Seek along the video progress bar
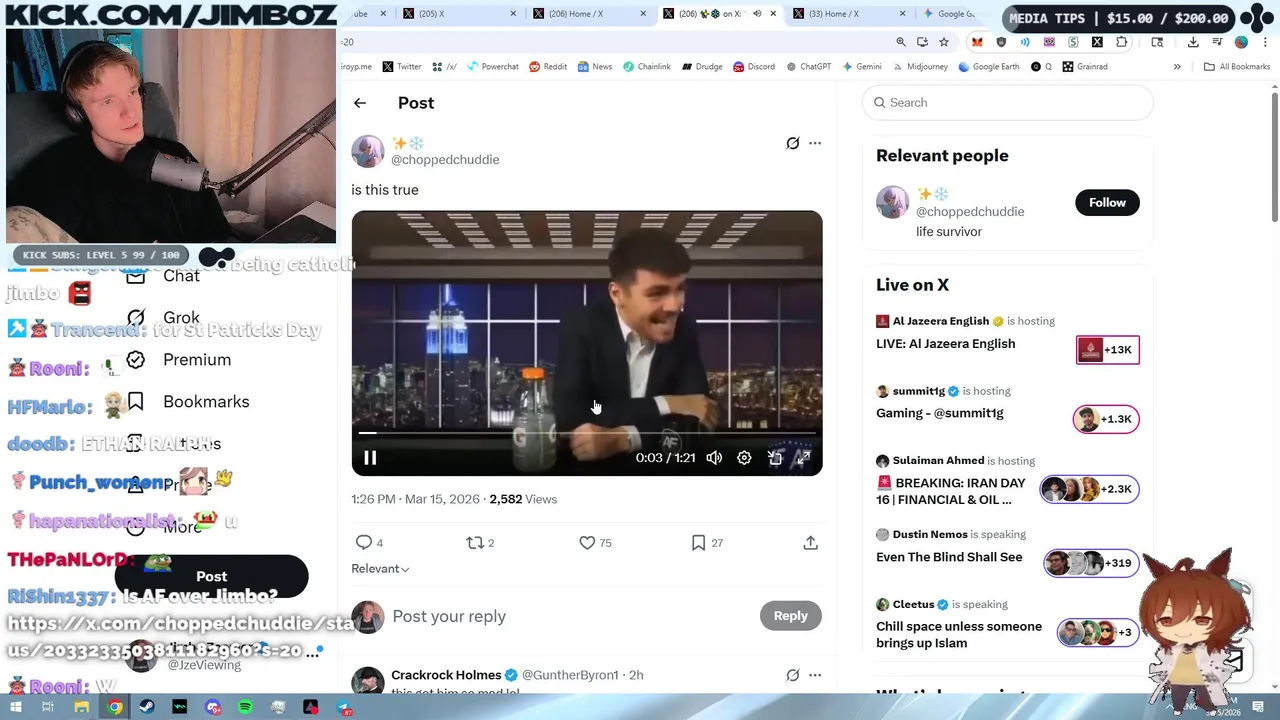This screenshot has width=1280, height=720. pos(587,433)
